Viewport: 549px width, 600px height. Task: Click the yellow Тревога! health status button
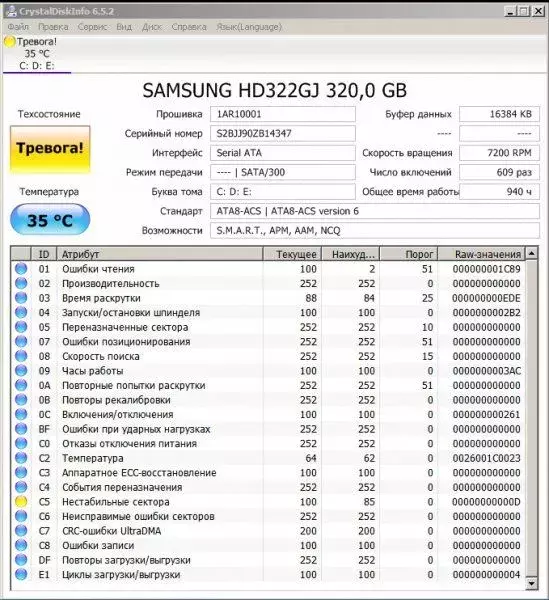click(x=50, y=149)
